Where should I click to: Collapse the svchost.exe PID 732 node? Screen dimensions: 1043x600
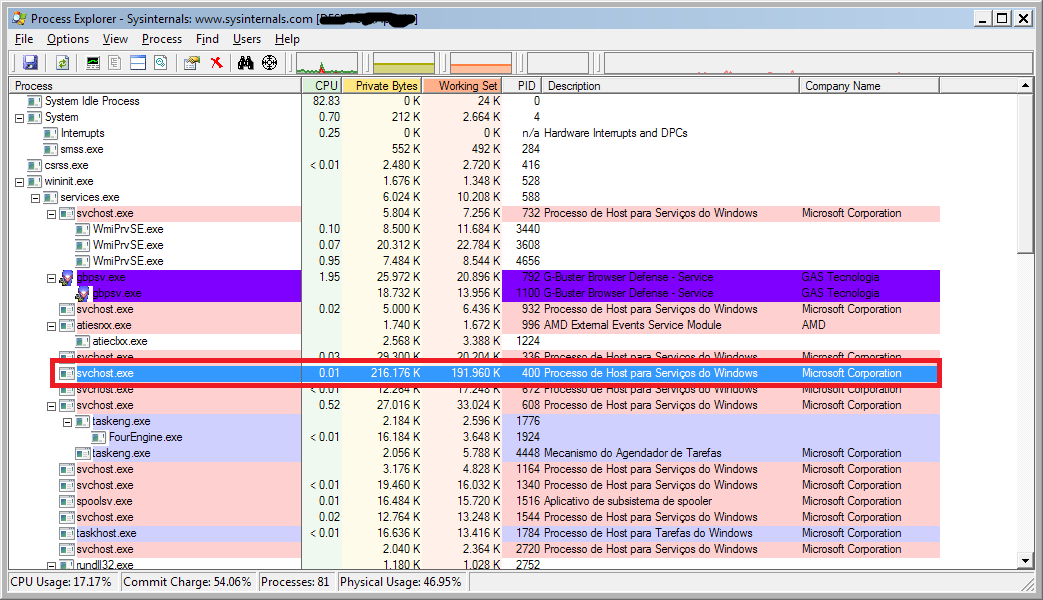(x=51, y=214)
